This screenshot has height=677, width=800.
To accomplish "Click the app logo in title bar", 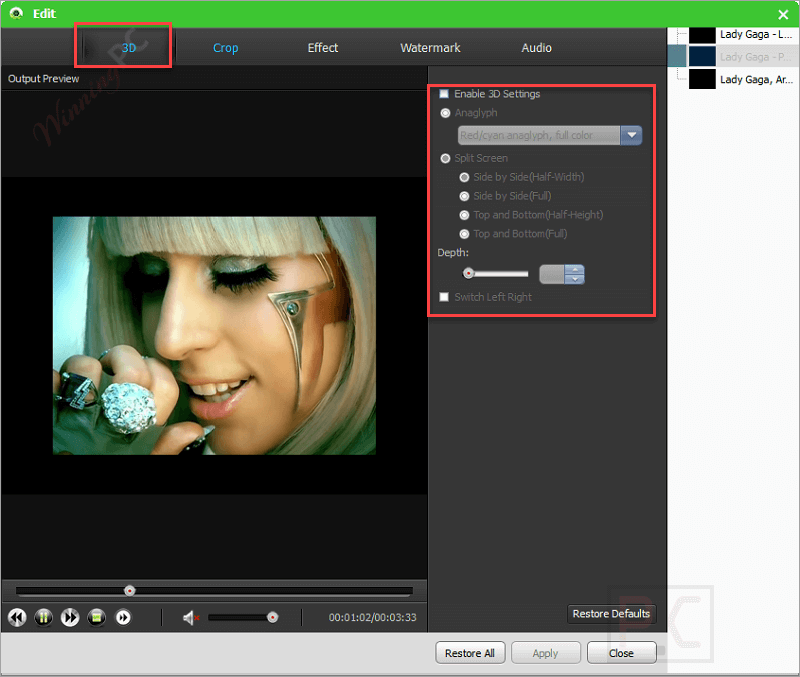I will pyautogui.click(x=16, y=13).
